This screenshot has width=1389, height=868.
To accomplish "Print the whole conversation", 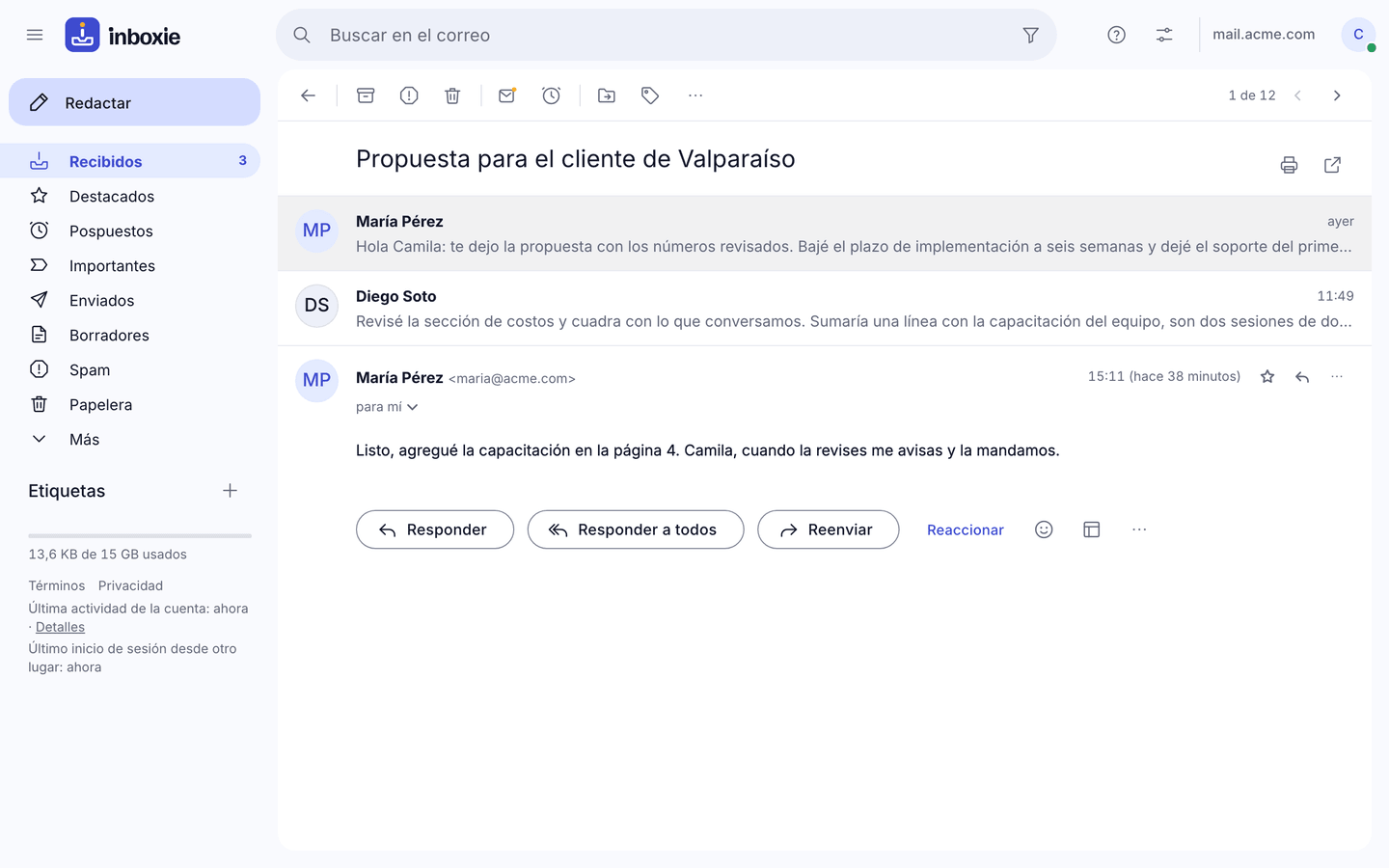I will click(1289, 165).
